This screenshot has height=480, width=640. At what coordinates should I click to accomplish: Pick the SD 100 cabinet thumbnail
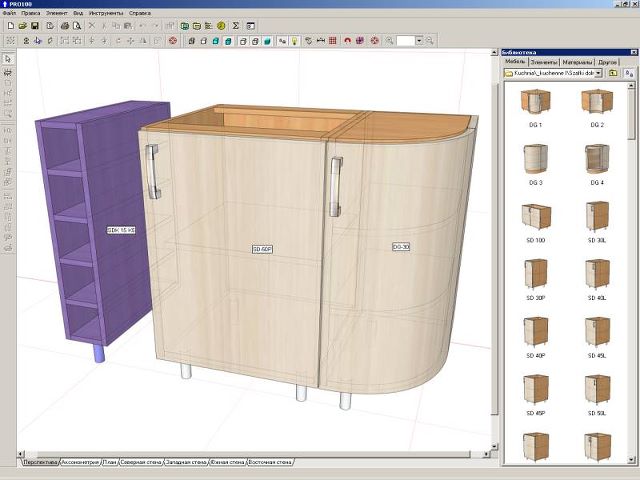pyautogui.click(x=535, y=218)
